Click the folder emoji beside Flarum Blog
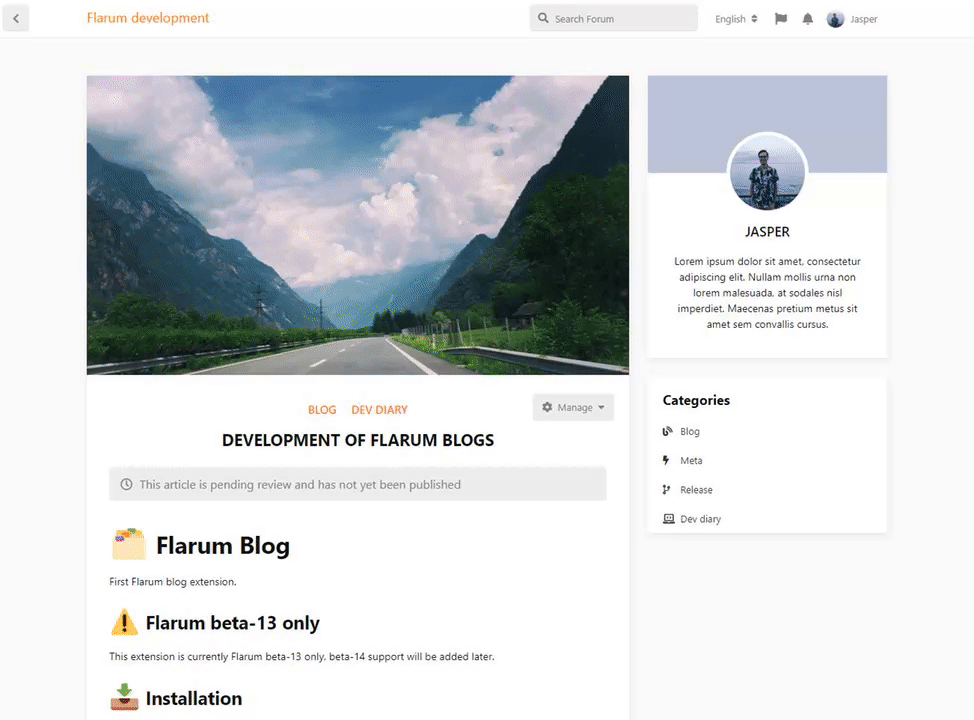The width and height of the screenshot is (974, 720). click(x=129, y=544)
